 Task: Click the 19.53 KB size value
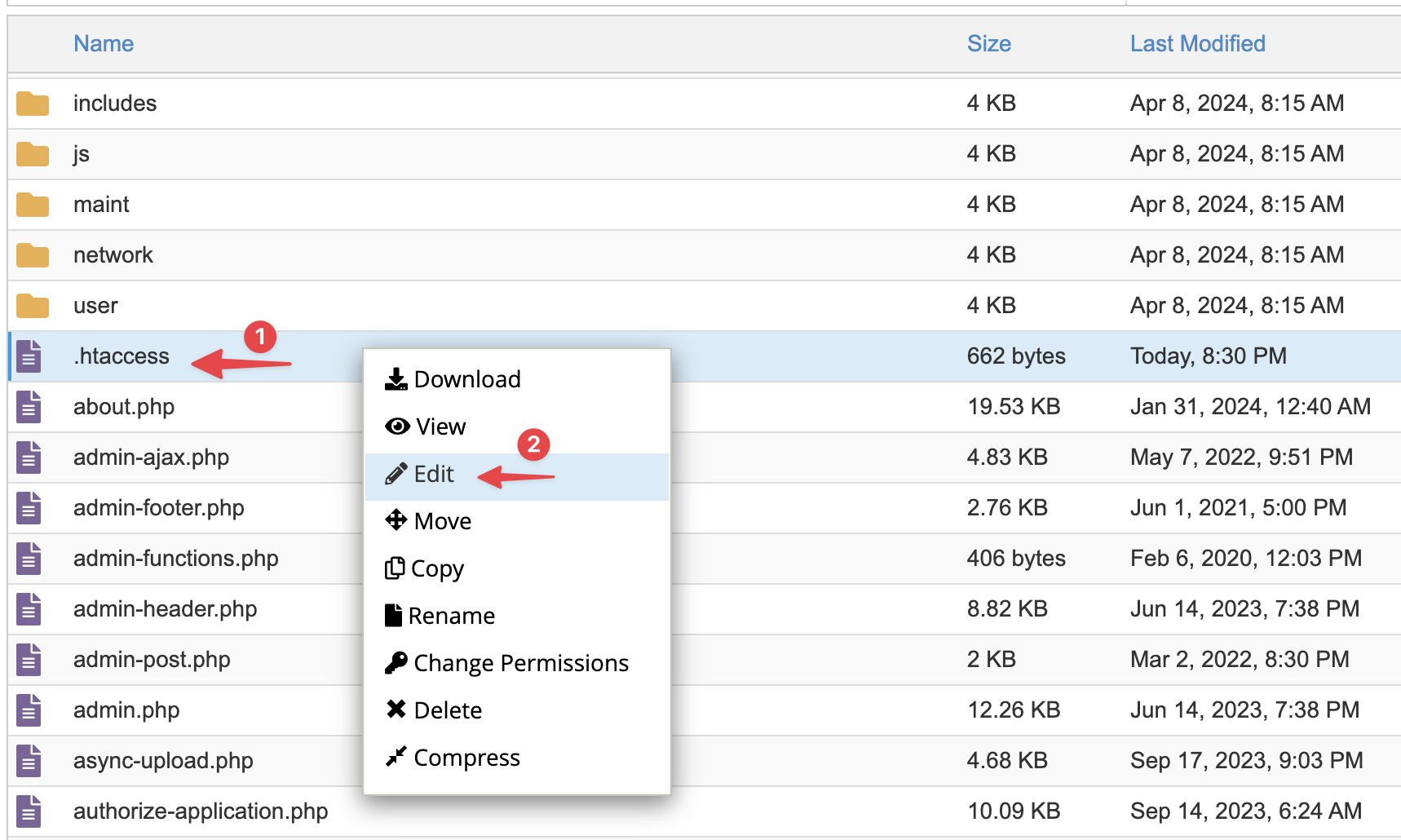(1014, 407)
